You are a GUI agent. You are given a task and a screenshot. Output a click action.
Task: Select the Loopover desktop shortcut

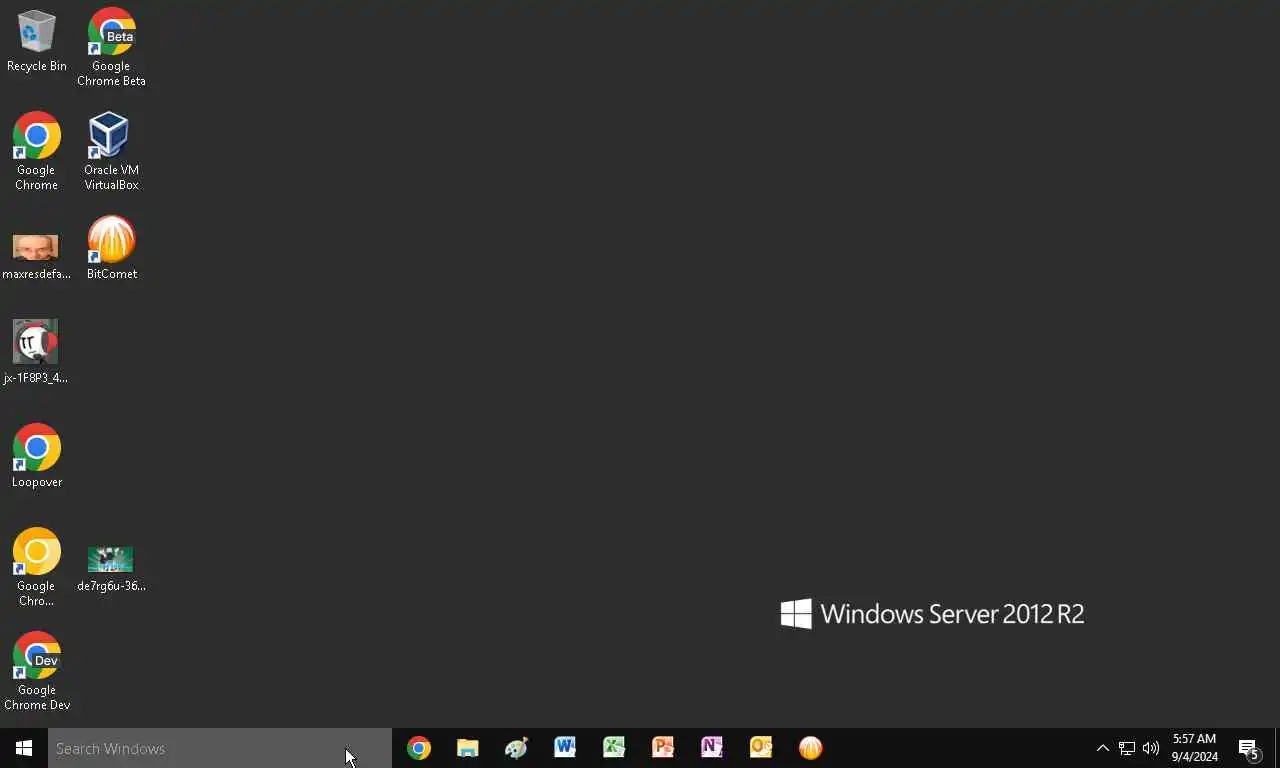pyautogui.click(x=36, y=456)
